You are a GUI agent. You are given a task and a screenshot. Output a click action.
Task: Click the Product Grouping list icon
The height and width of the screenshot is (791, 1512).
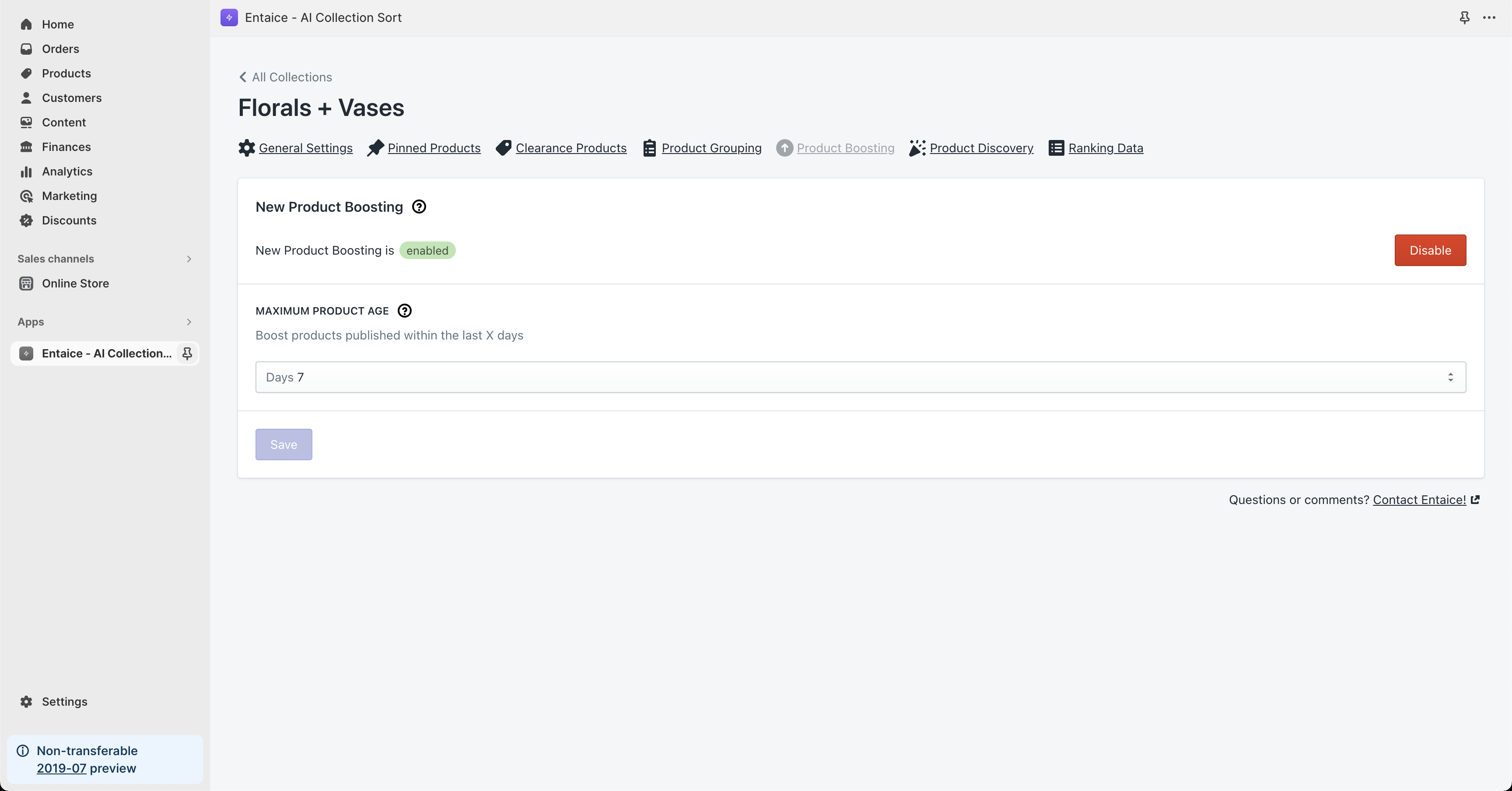[x=649, y=148]
